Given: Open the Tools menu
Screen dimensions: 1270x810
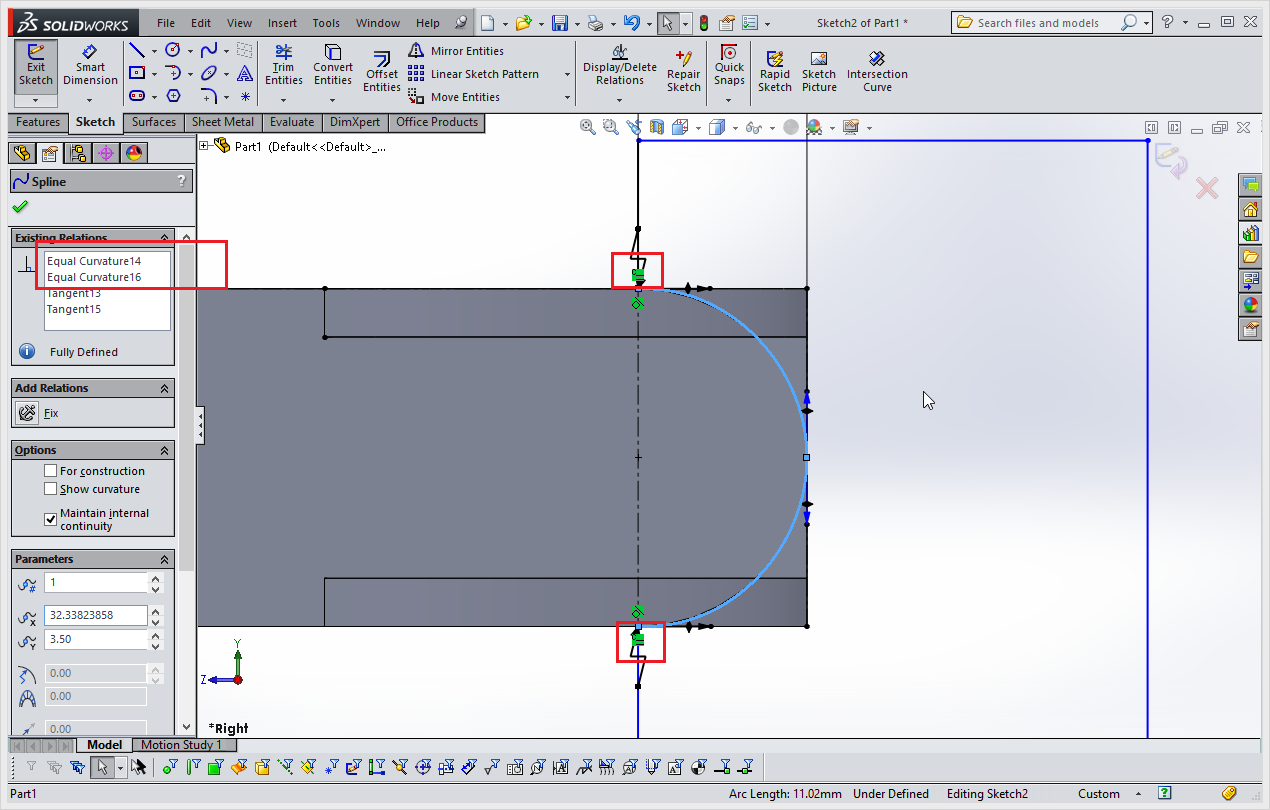Looking at the screenshot, I should (326, 23).
